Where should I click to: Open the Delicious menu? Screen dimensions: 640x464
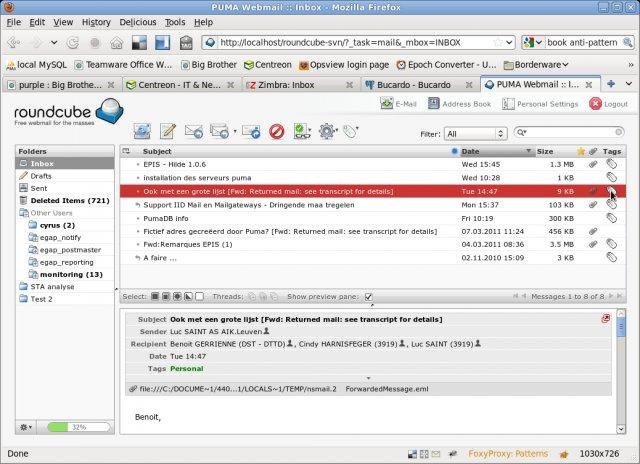138,22
